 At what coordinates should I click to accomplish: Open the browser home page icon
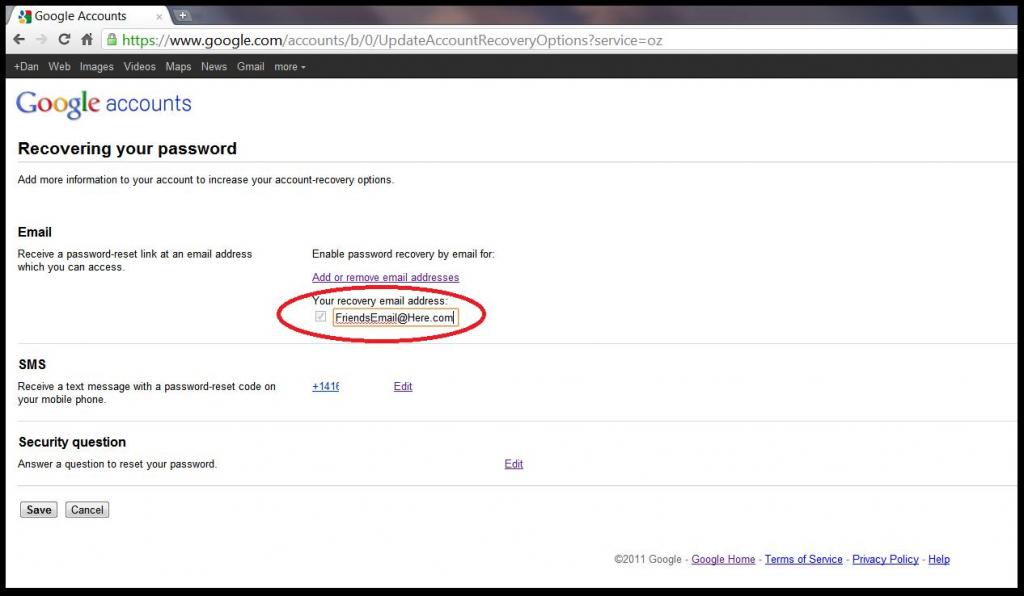(x=86, y=39)
